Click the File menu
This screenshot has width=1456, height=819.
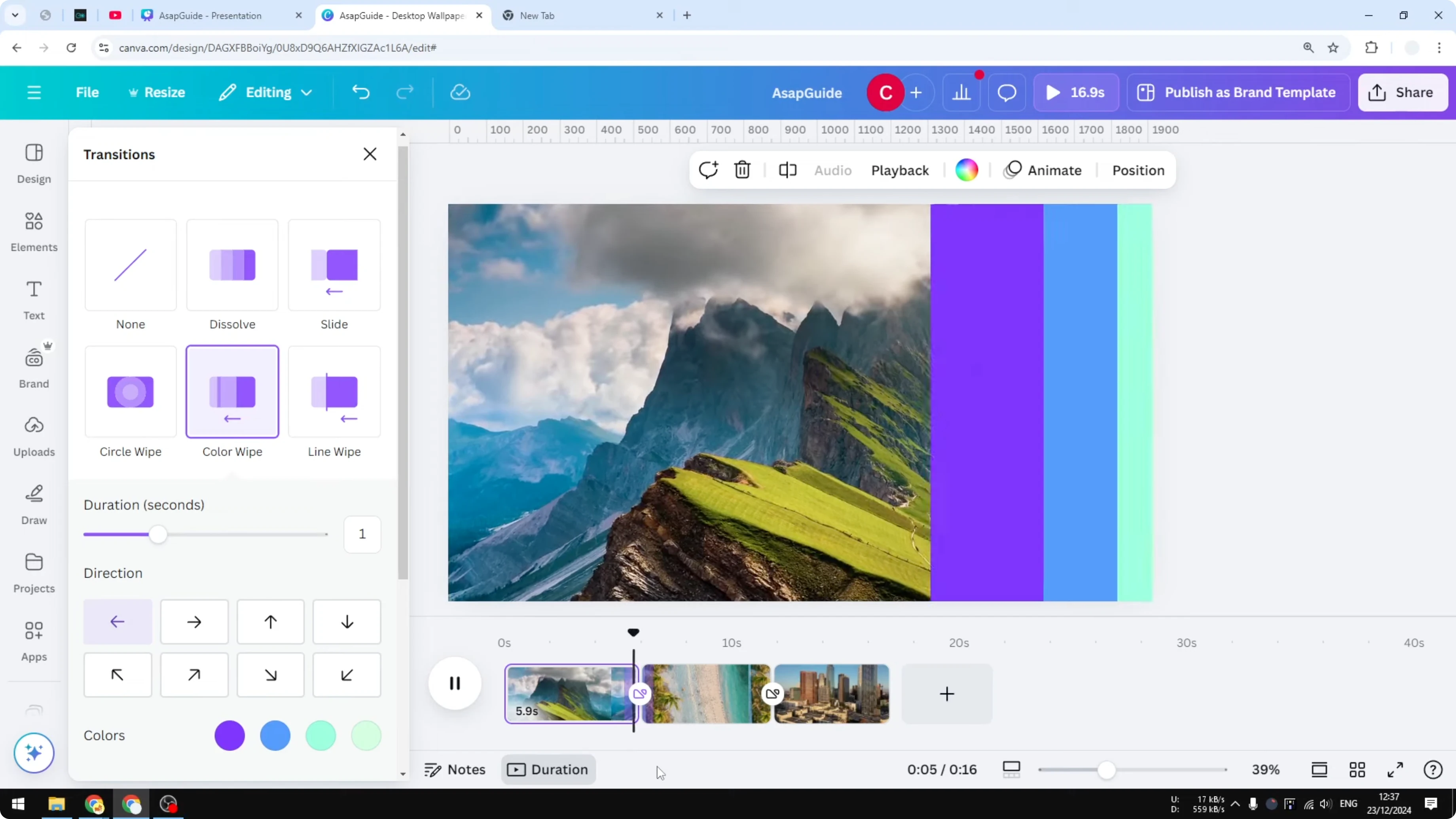(x=87, y=92)
